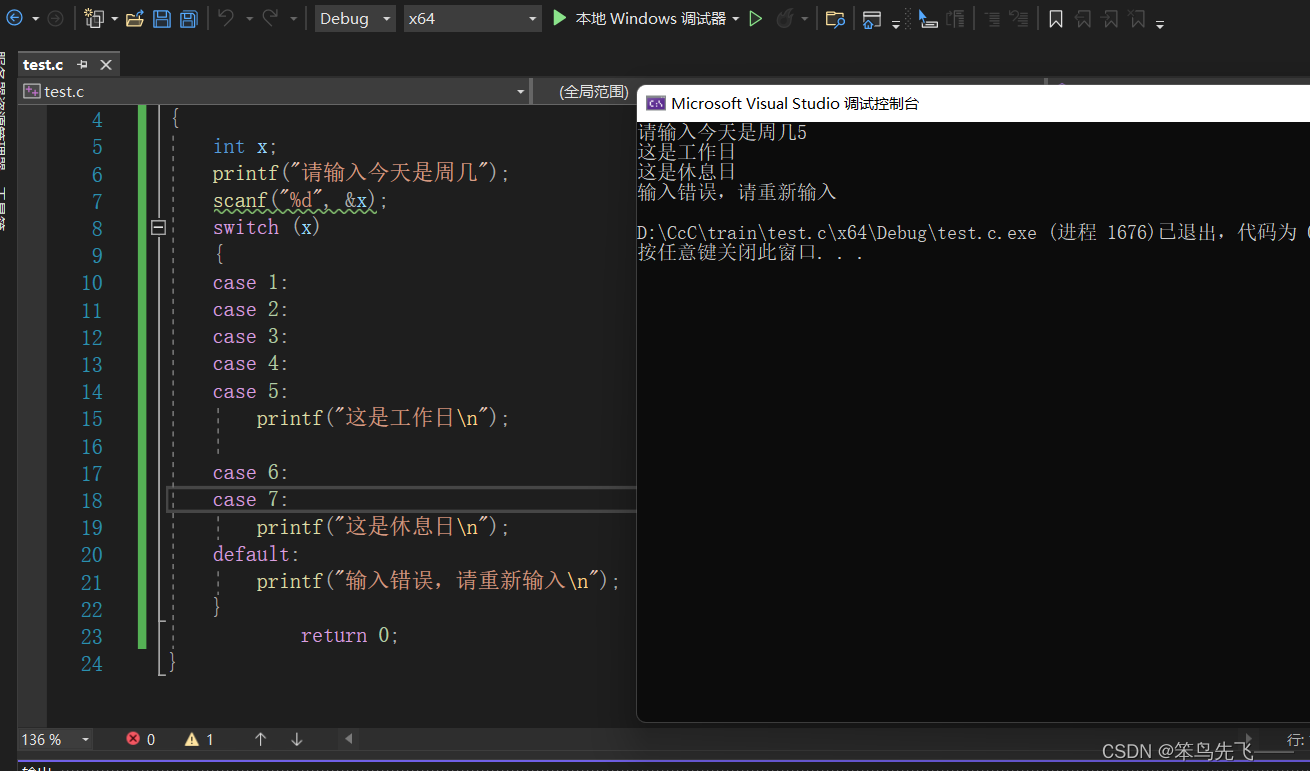Click the console text '按任意键关闭此窗口'
The image size is (1310, 771).
click(728, 253)
